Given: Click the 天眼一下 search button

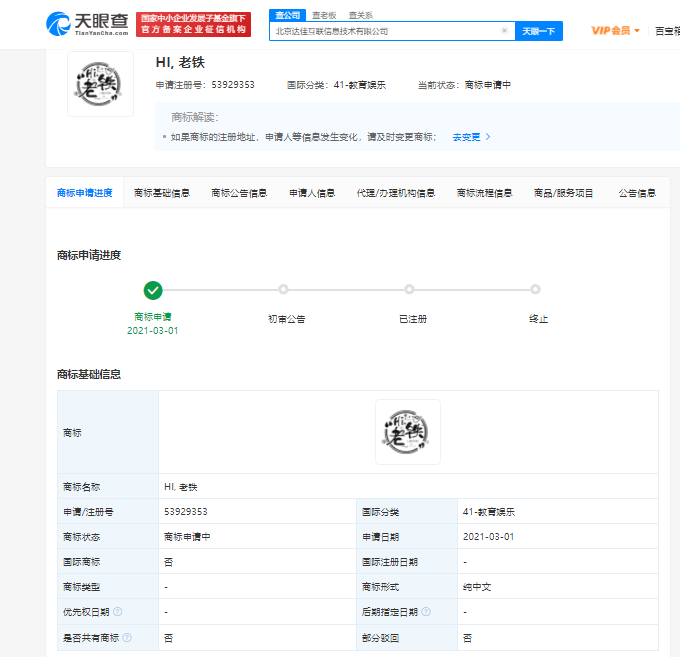Looking at the screenshot, I should pyautogui.click(x=538, y=31).
